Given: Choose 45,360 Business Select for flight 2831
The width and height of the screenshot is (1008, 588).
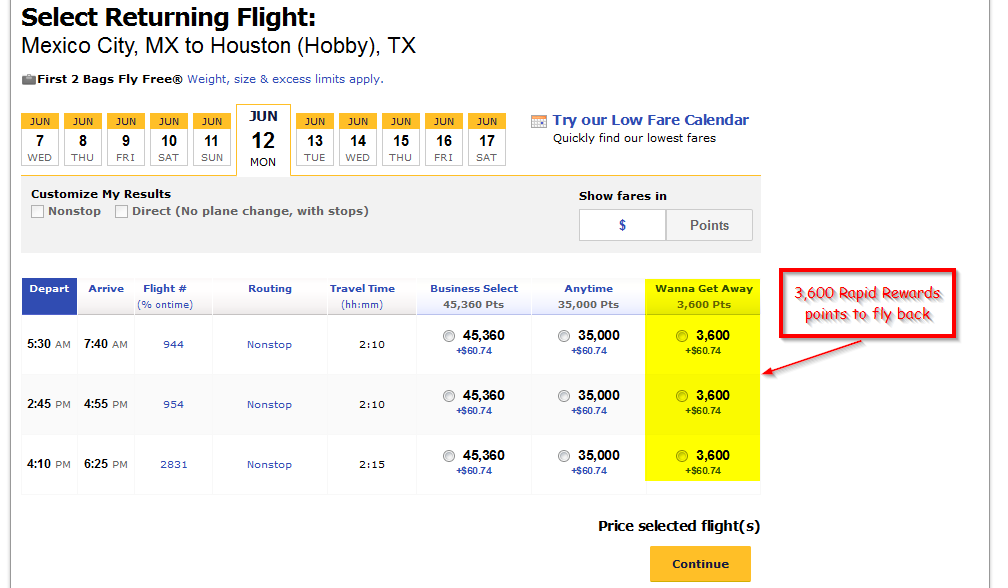Looking at the screenshot, I should coord(449,456).
